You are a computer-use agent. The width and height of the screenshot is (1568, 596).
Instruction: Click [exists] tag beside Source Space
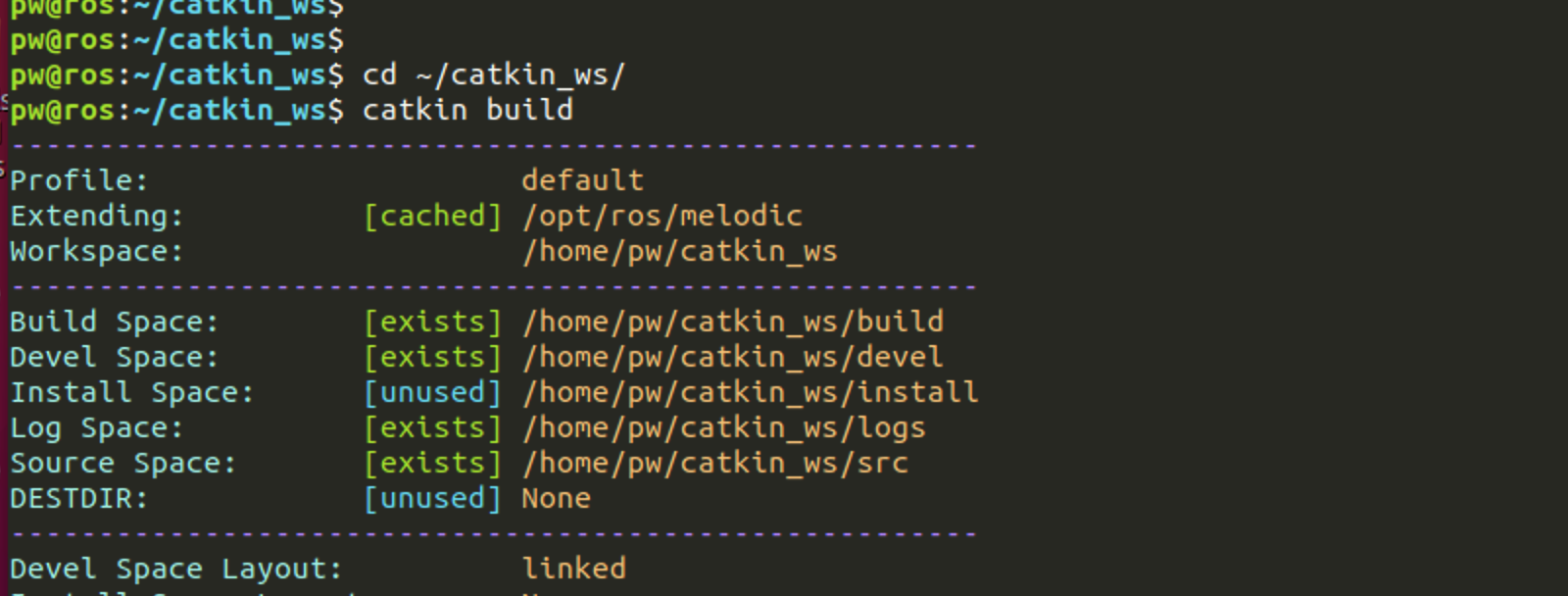(432, 463)
